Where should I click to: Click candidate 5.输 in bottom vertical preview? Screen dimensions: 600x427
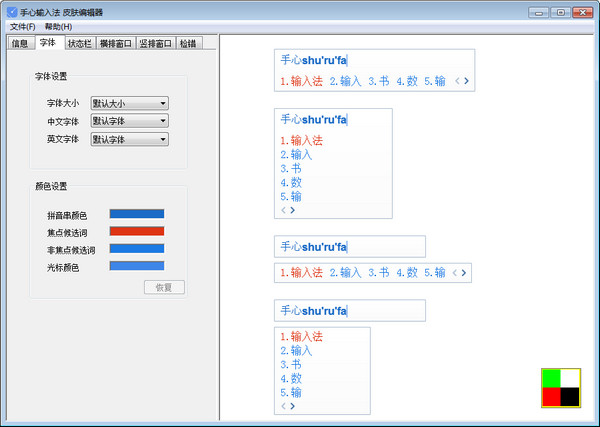(291, 393)
